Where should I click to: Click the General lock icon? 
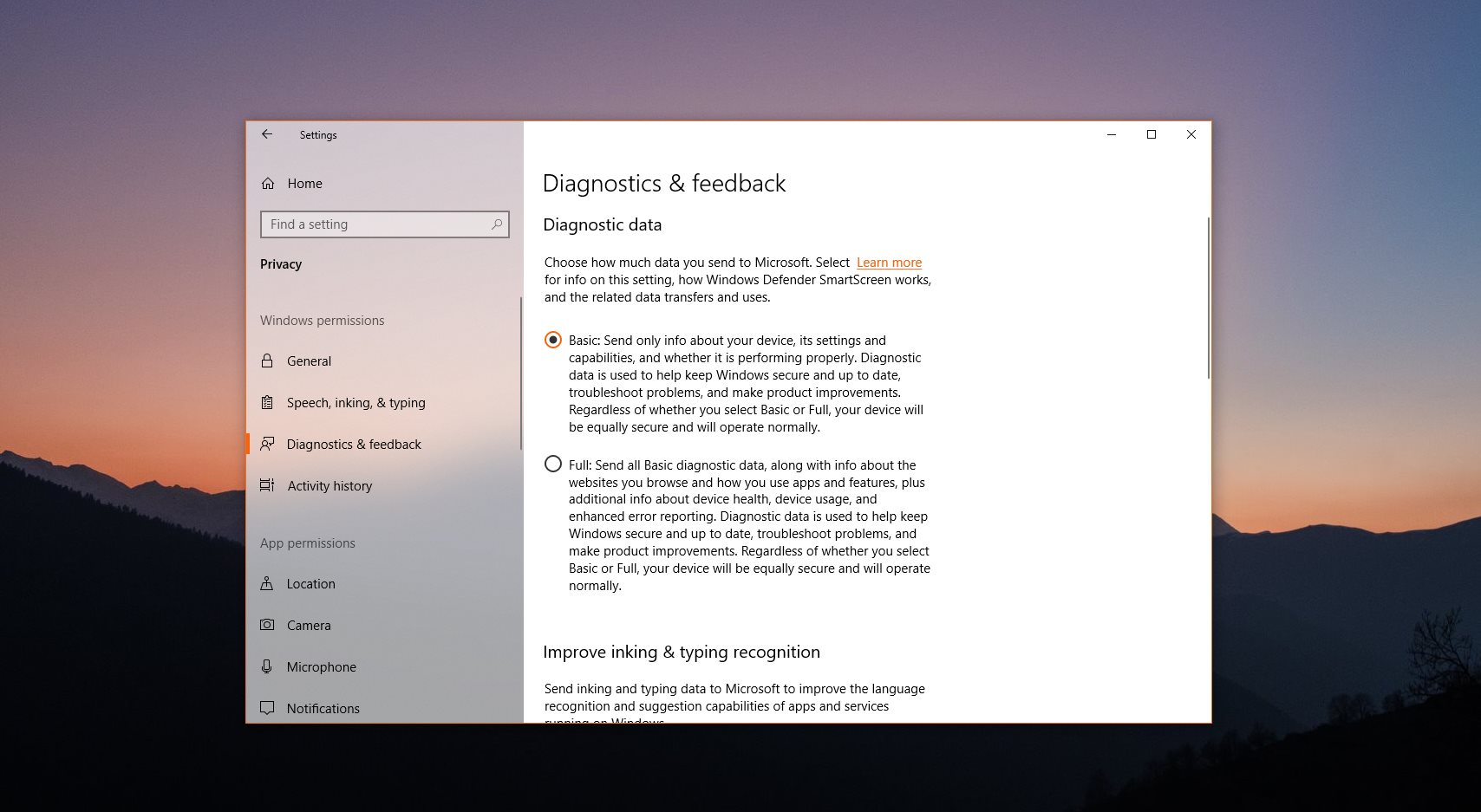point(267,361)
